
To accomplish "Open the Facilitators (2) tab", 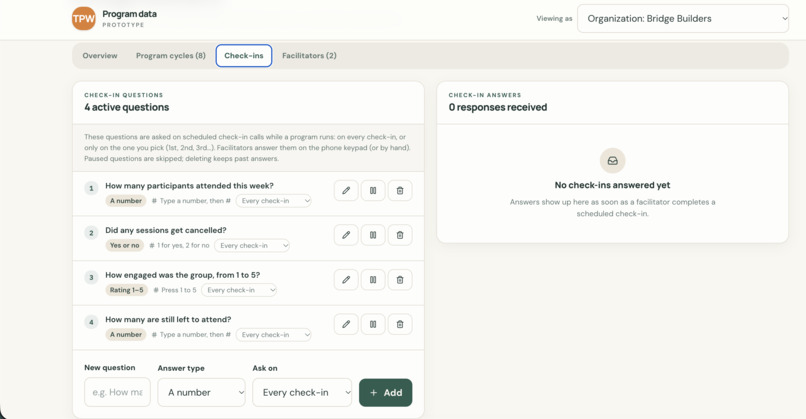I will (309, 56).
